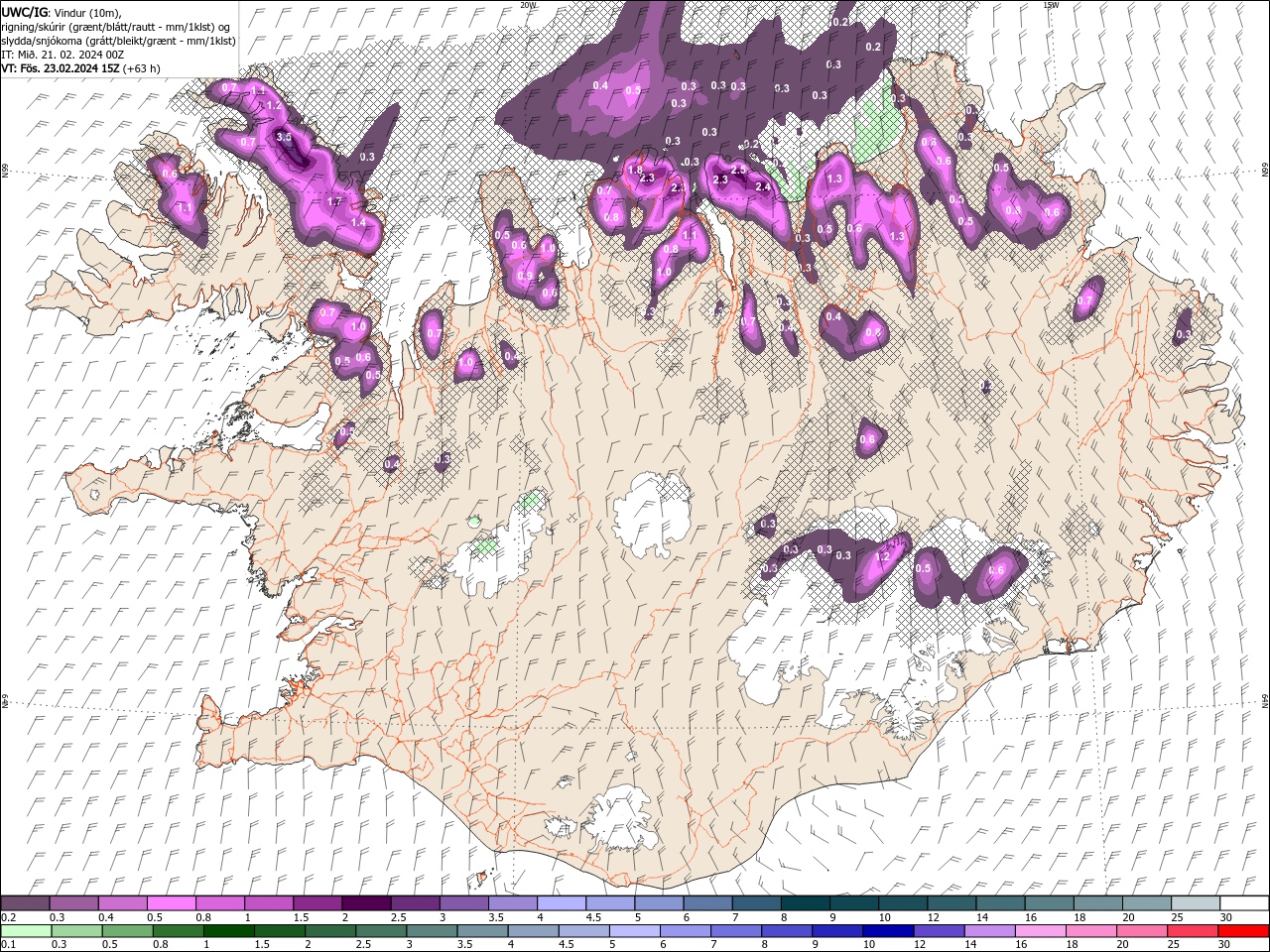Select the bright pink 0.5–0.8 upper legend swatch

(172, 903)
